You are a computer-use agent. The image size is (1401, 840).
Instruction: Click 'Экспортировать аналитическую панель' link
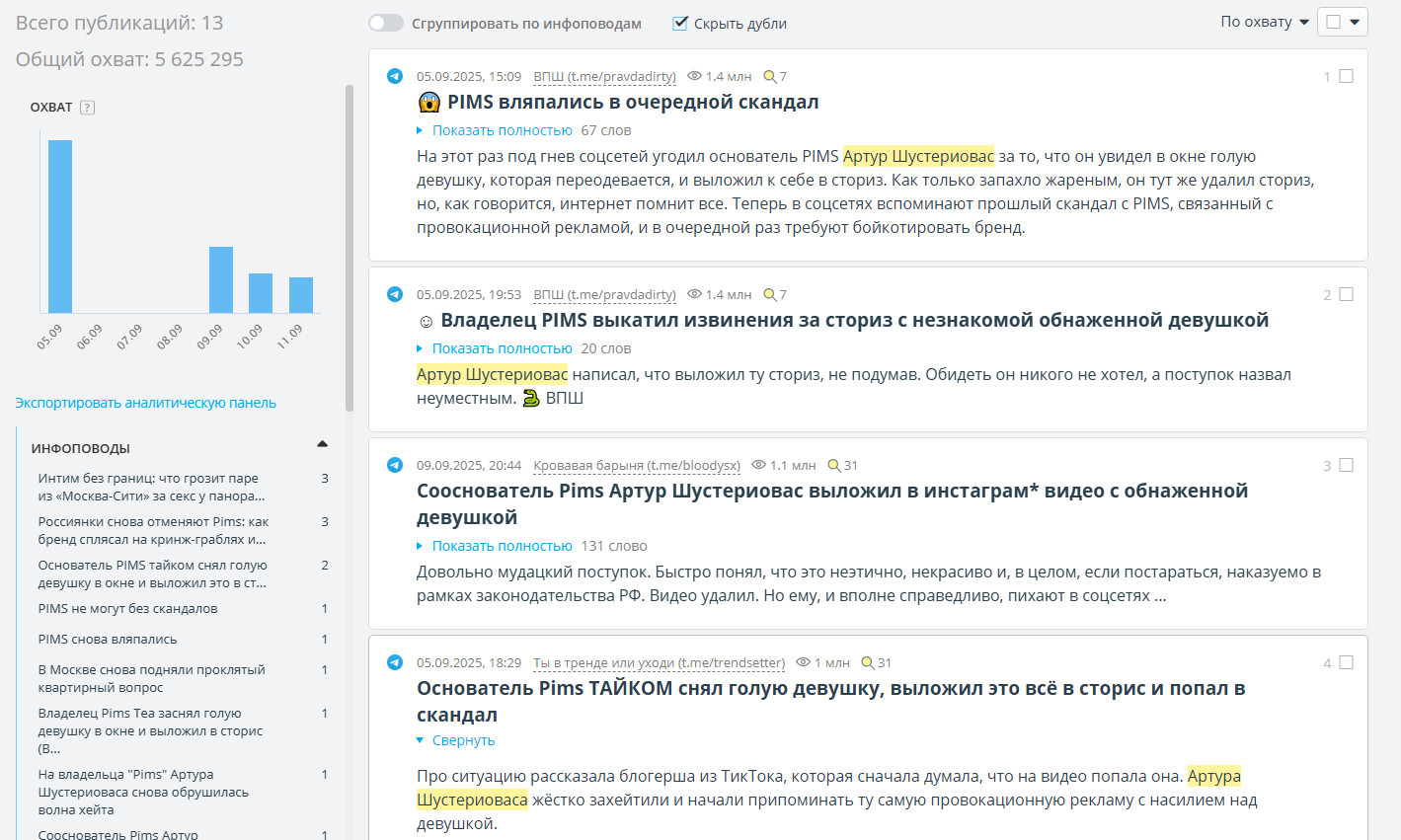pos(145,403)
